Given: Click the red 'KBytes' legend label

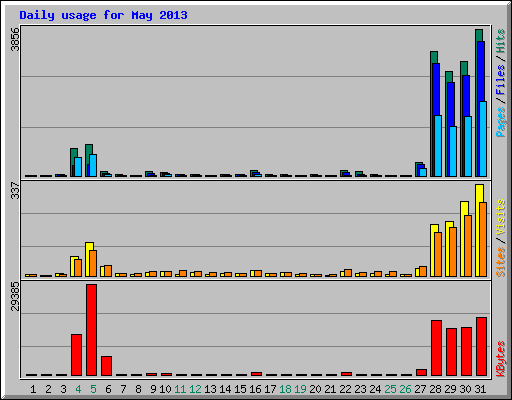Looking at the screenshot, I should [501, 359].
